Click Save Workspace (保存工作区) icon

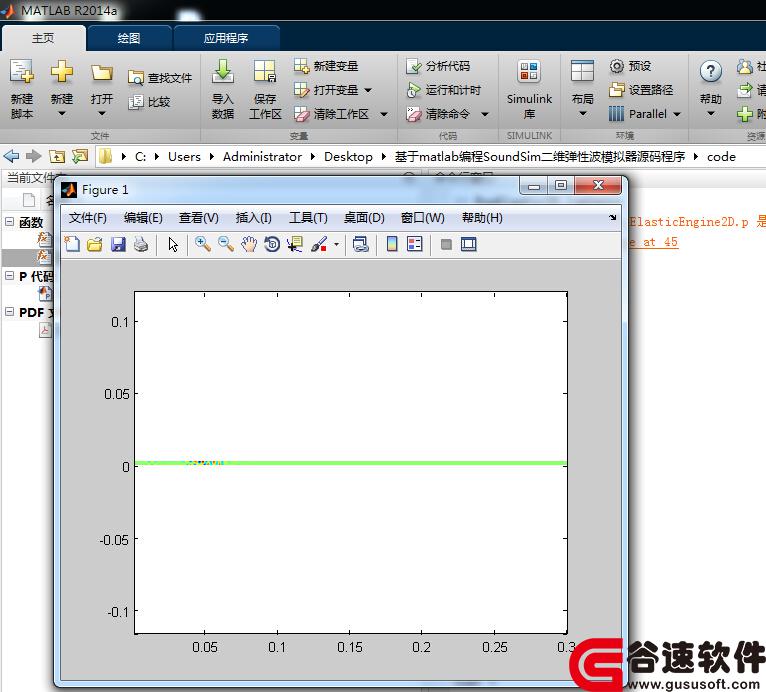[265, 72]
